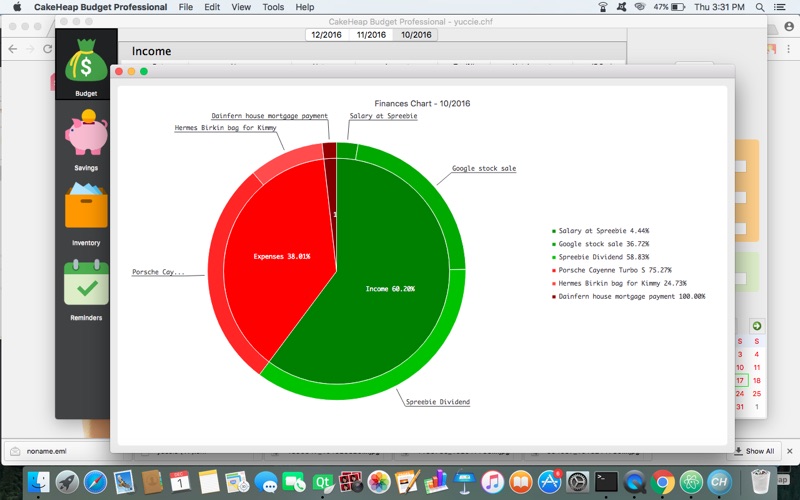Open CakeHeap Budget Professional app menu
The width and height of the screenshot is (800, 500).
101,7
